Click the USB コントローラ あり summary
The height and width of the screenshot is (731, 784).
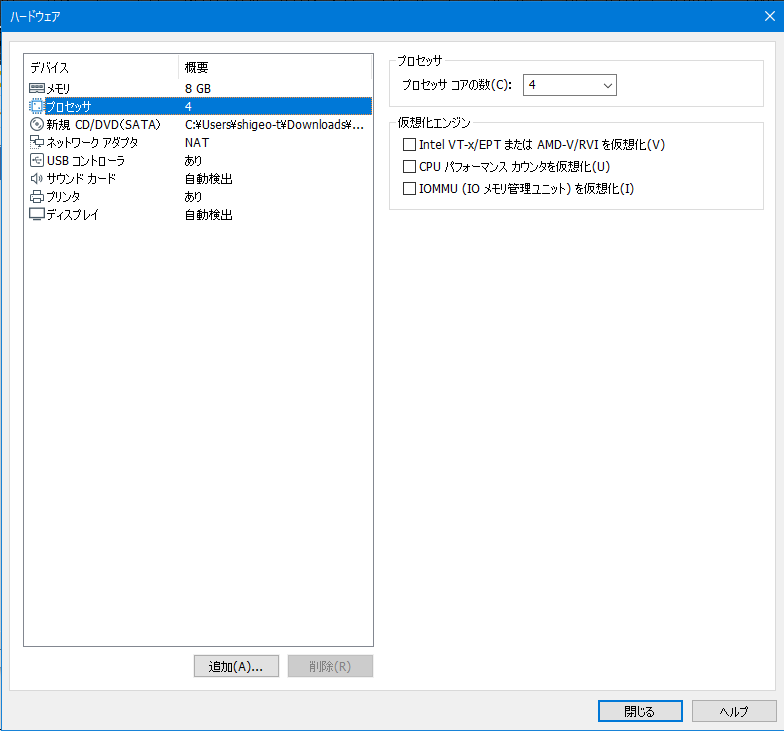click(x=193, y=160)
